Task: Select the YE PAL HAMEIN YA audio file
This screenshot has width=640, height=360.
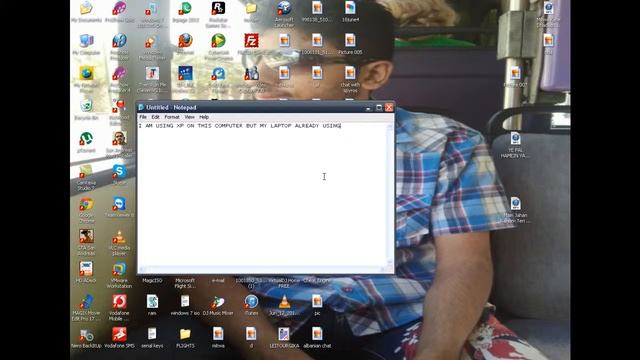Action: point(515,145)
